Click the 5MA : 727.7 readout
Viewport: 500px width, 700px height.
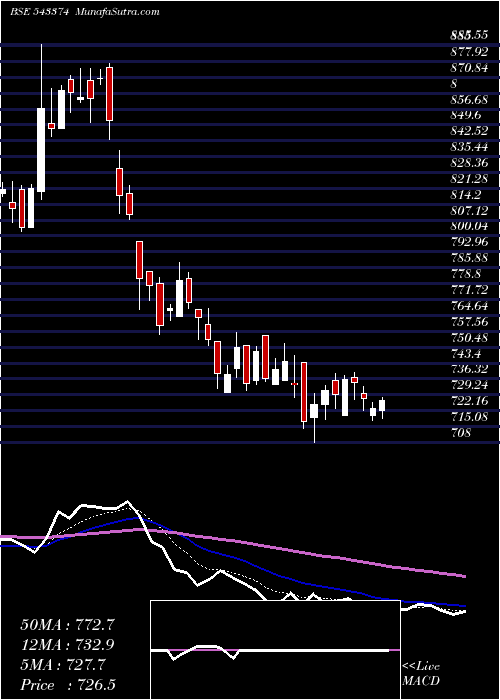[x=63, y=665]
